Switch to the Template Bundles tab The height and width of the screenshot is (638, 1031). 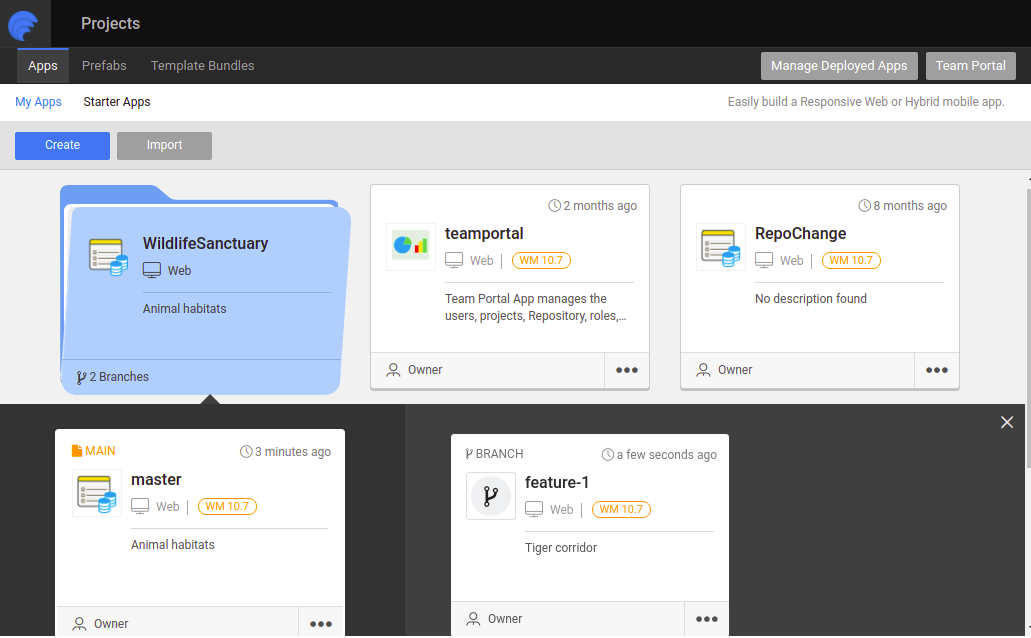click(x=202, y=66)
